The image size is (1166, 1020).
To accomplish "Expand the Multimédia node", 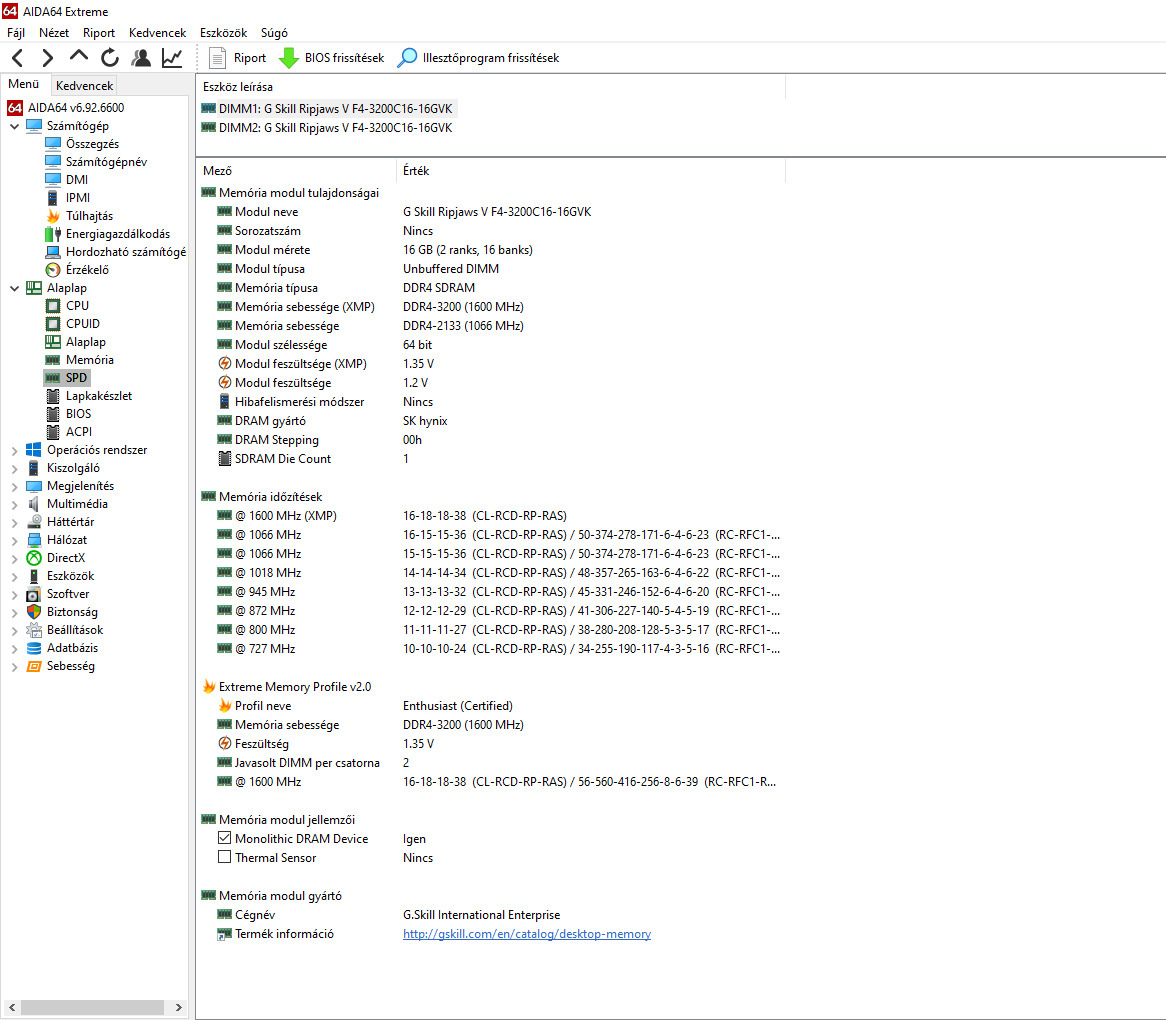I will [14, 504].
